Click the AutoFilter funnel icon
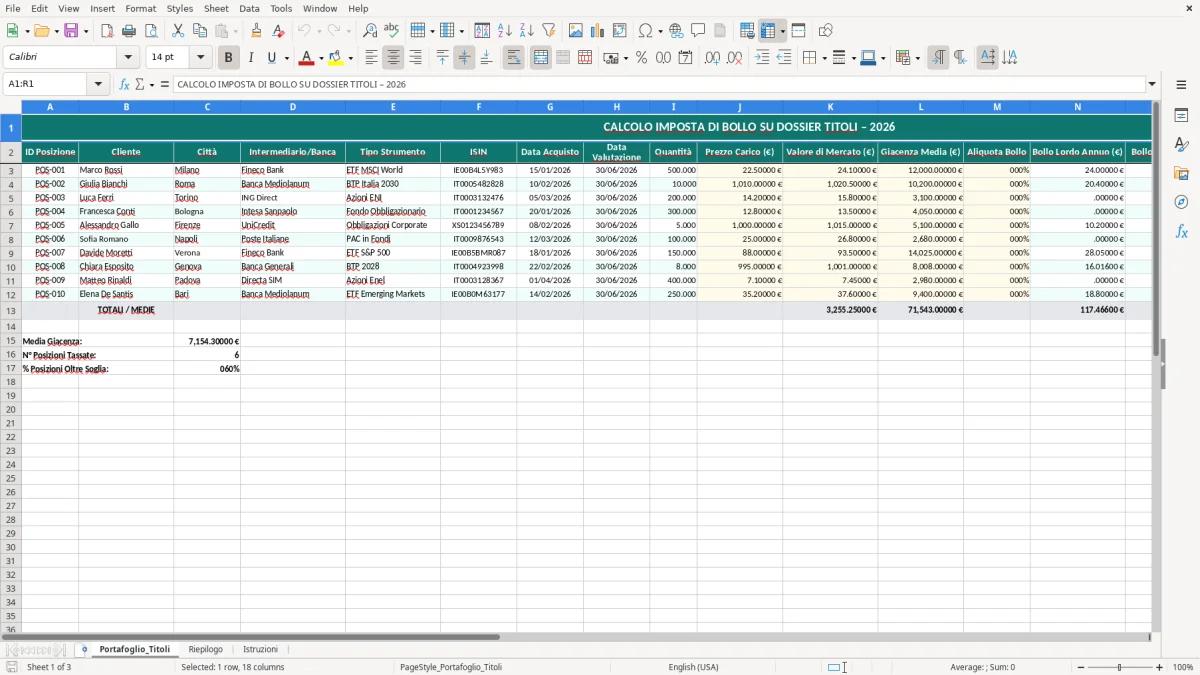The height and width of the screenshot is (675, 1200). coord(549,31)
